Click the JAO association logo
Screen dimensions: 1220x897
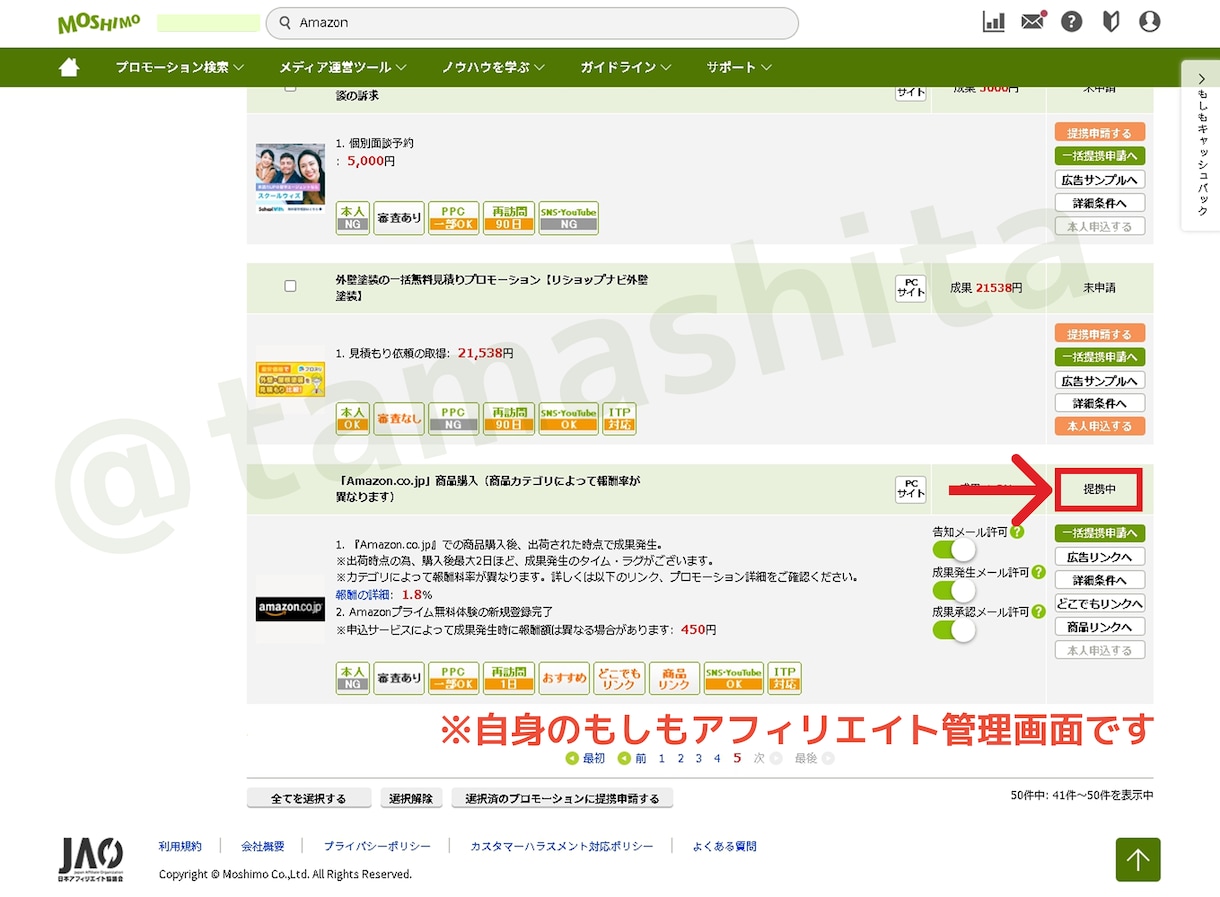(x=91, y=859)
